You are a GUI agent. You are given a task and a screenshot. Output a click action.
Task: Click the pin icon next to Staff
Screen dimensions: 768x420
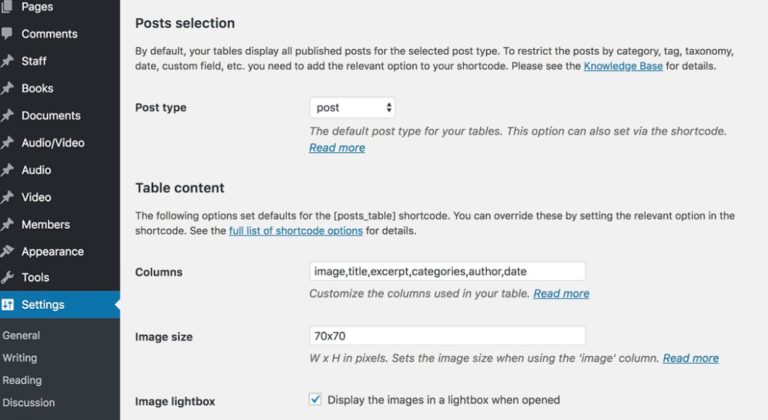click(7, 61)
